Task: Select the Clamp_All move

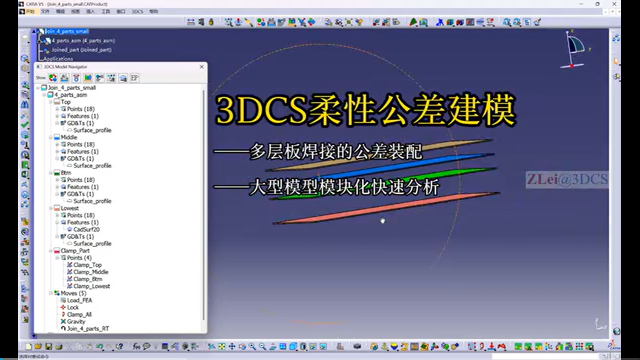Action: coord(79,315)
